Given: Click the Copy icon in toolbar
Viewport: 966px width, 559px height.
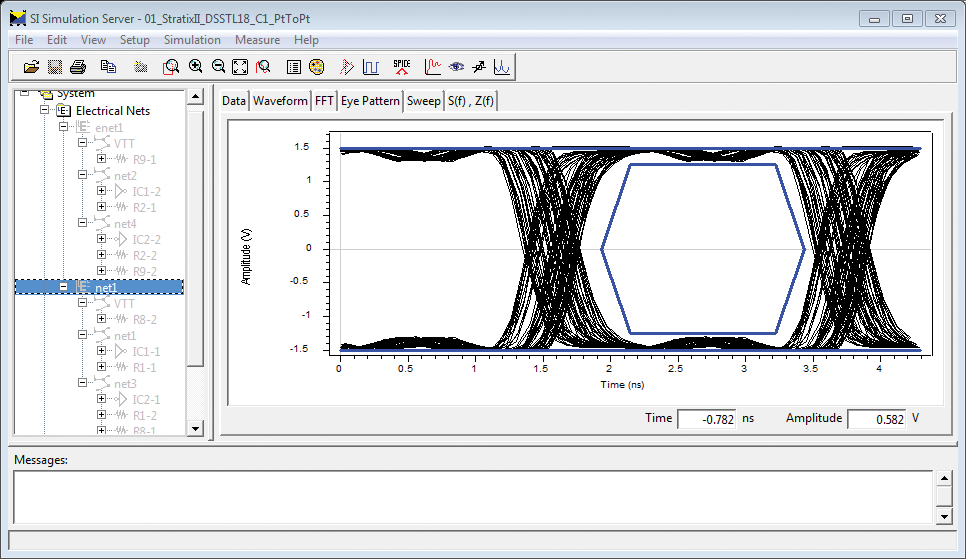Looking at the screenshot, I should [108, 67].
